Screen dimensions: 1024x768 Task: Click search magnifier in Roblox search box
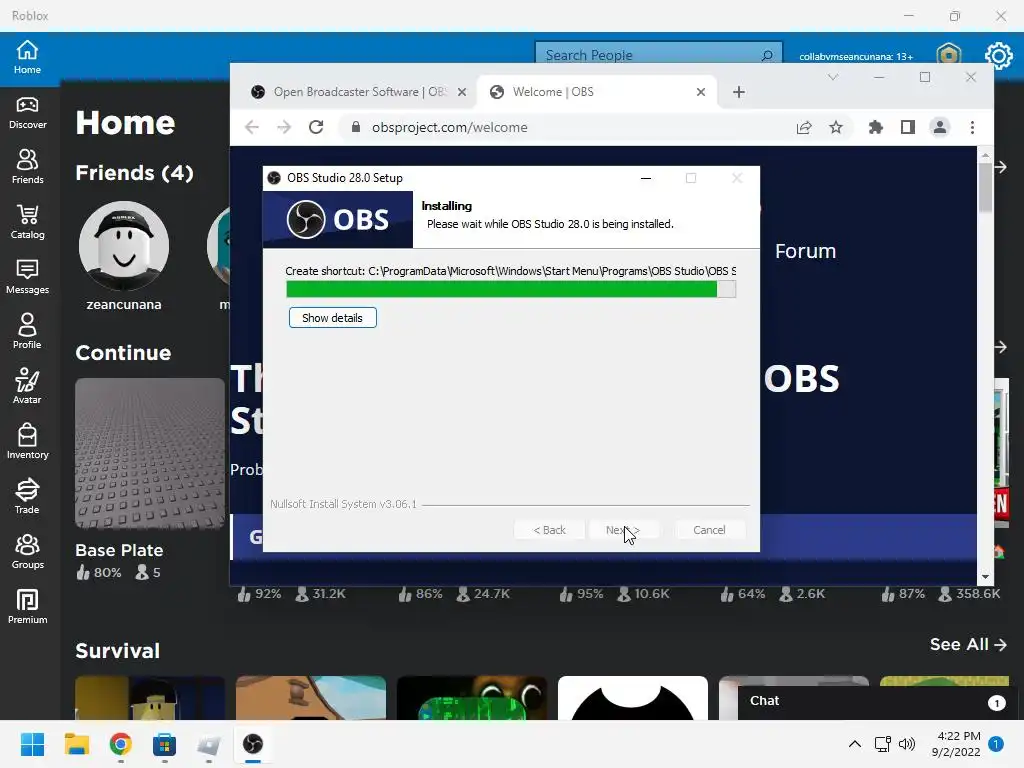click(767, 56)
